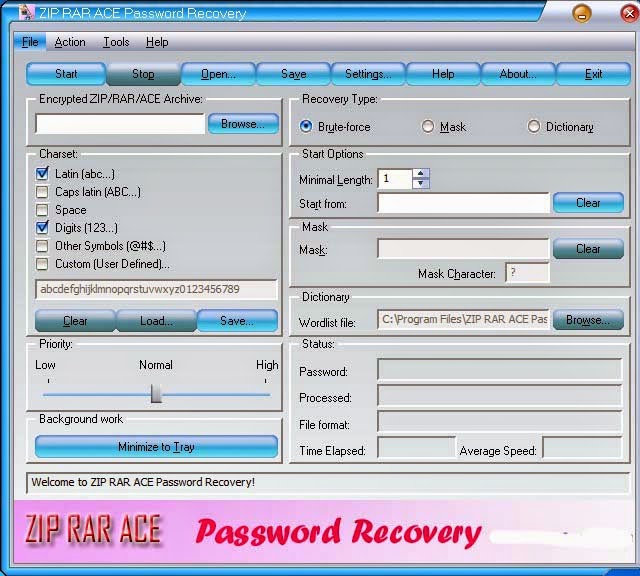
Task: Decrease Minimal Length with down arrow
Action: point(421,183)
